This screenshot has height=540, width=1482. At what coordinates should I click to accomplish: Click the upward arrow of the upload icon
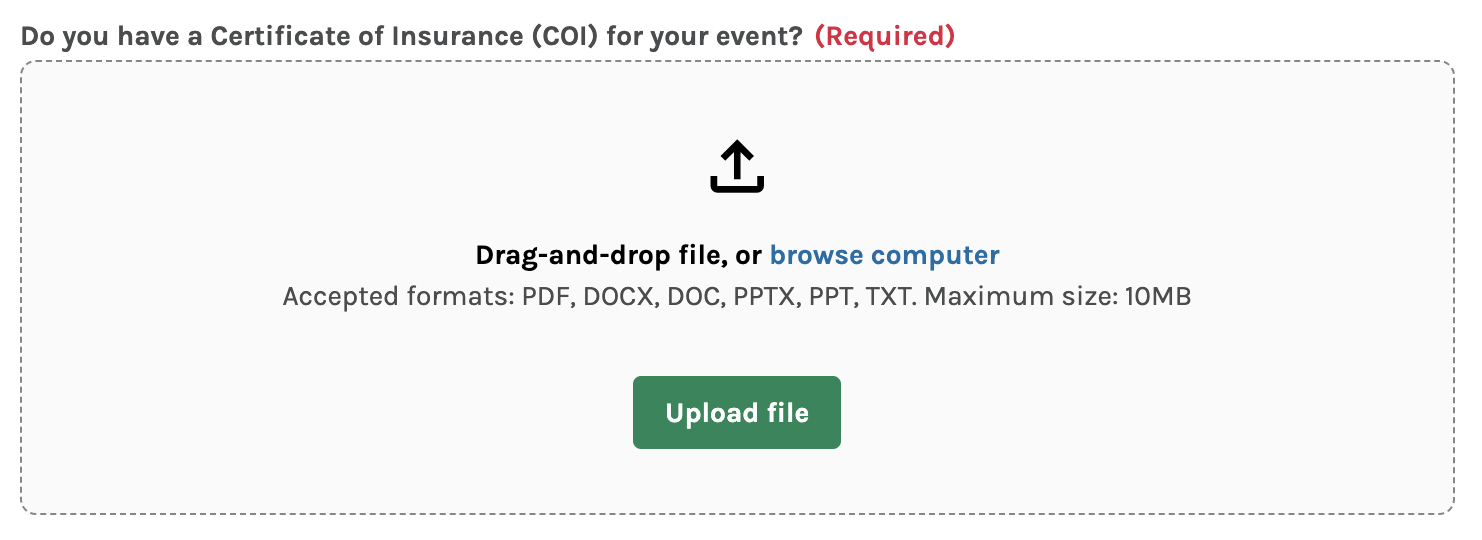click(737, 158)
